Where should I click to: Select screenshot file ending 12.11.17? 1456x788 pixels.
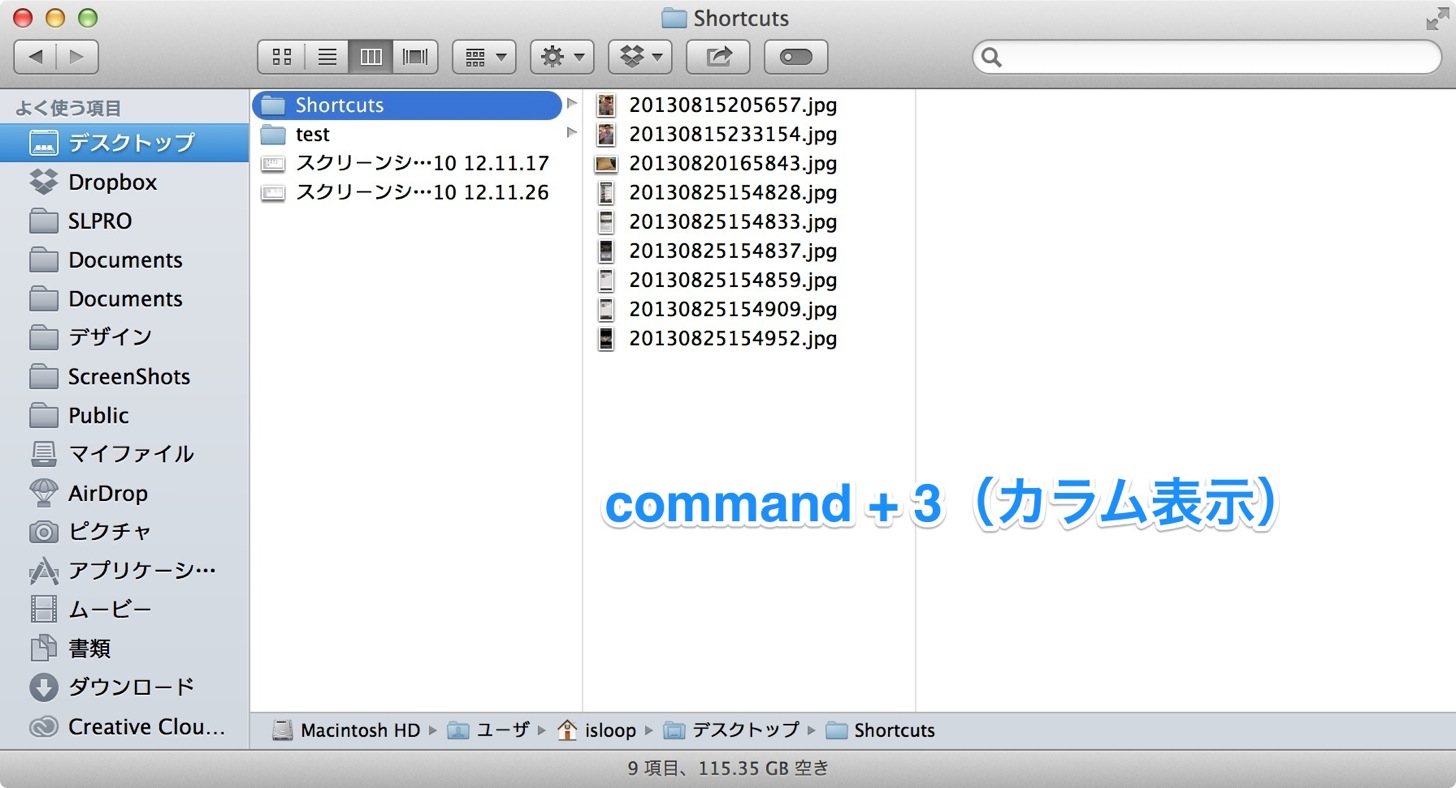(x=407, y=163)
